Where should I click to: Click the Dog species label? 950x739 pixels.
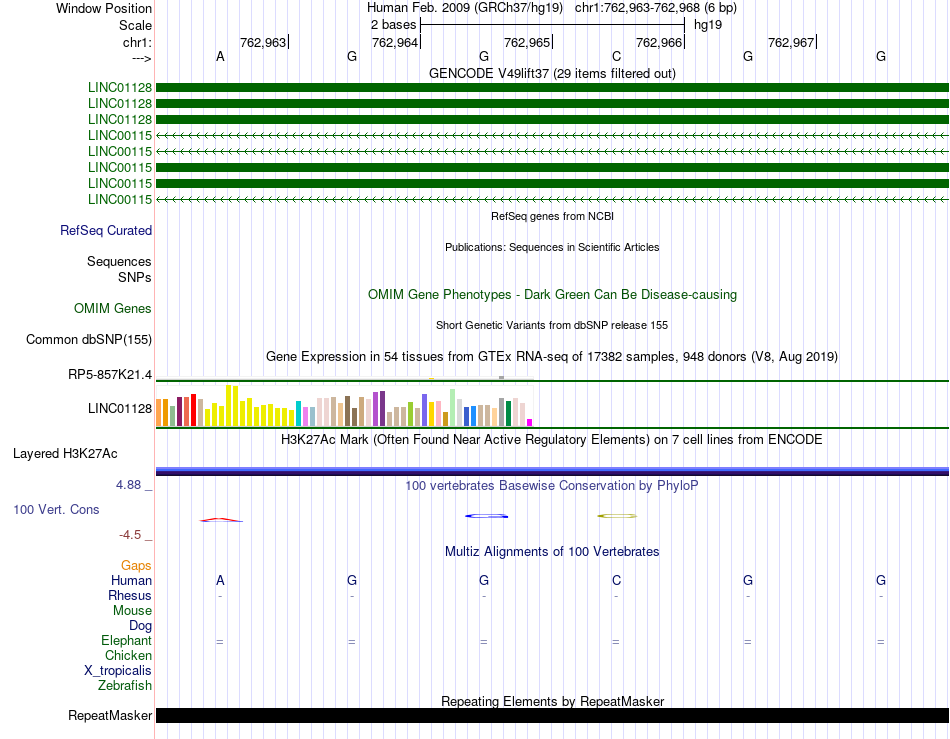click(x=140, y=626)
